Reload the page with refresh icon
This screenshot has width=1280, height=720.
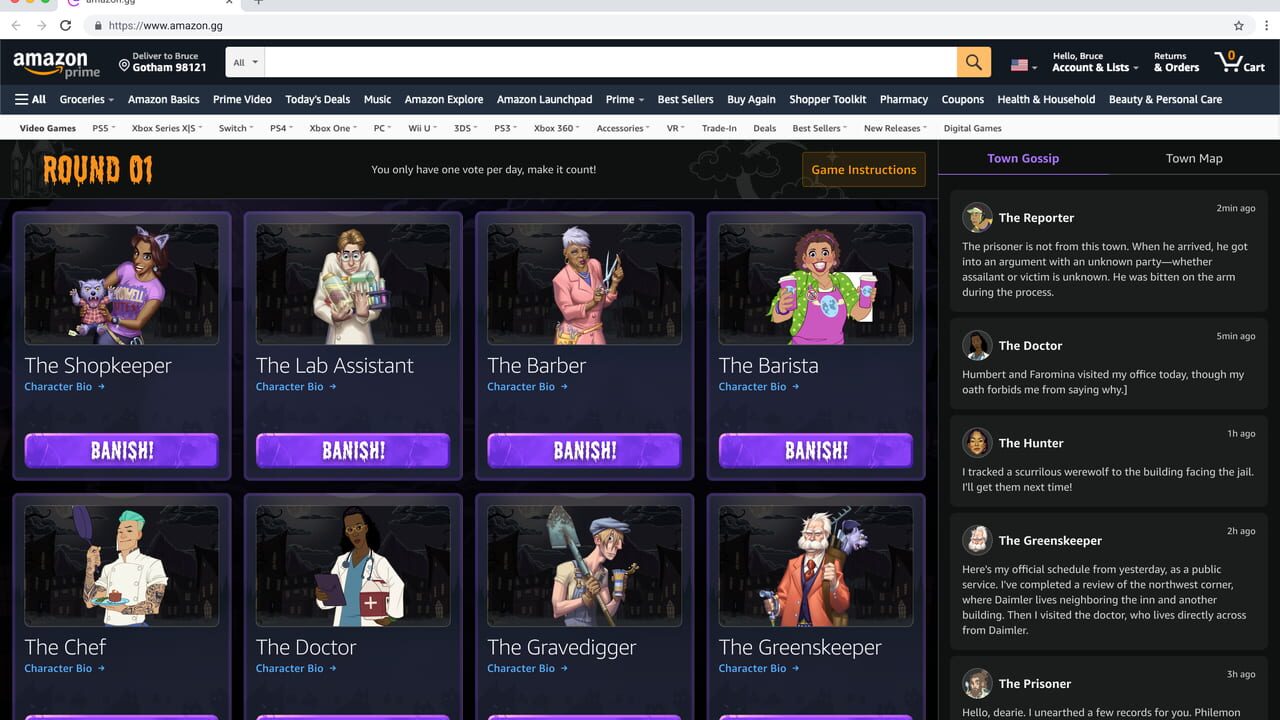click(66, 25)
